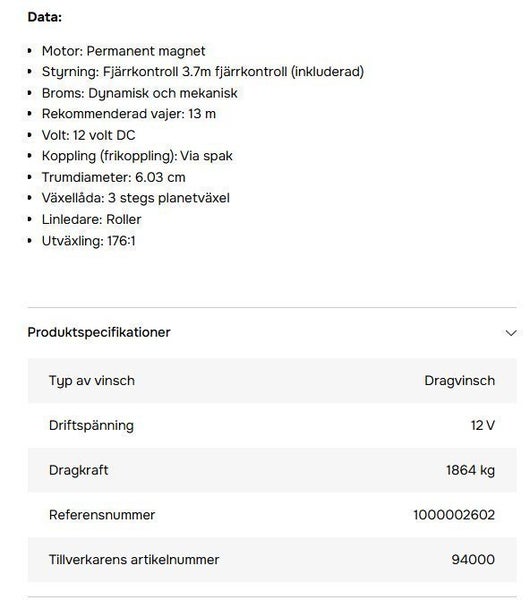The height and width of the screenshot is (600, 530).
Task: Select the Motor: Permanent magnet line
Action: pos(123,51)
